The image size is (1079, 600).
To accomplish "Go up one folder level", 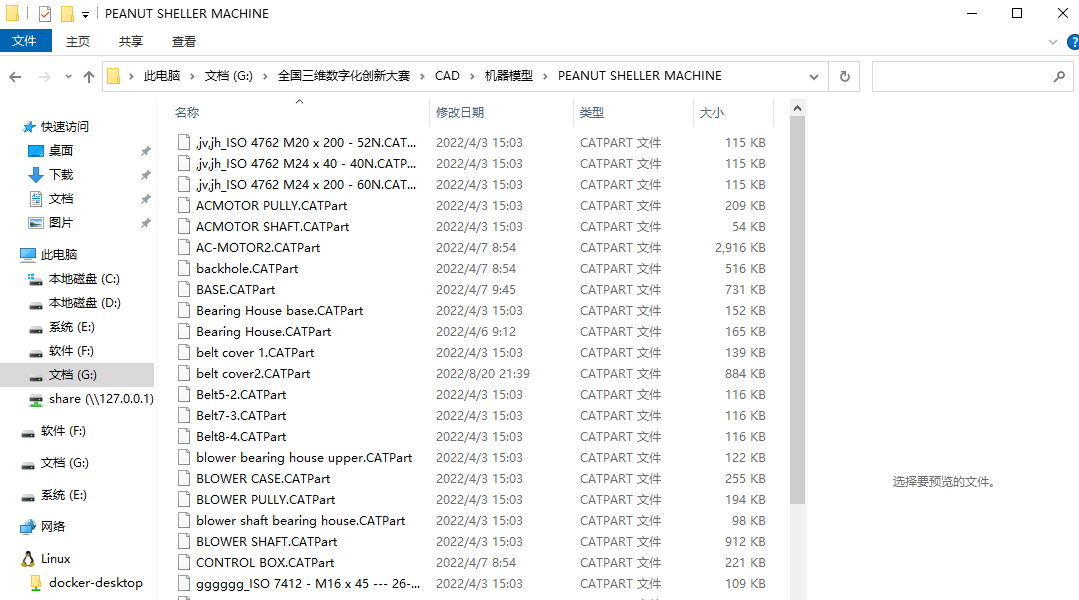I will (89, 77).
